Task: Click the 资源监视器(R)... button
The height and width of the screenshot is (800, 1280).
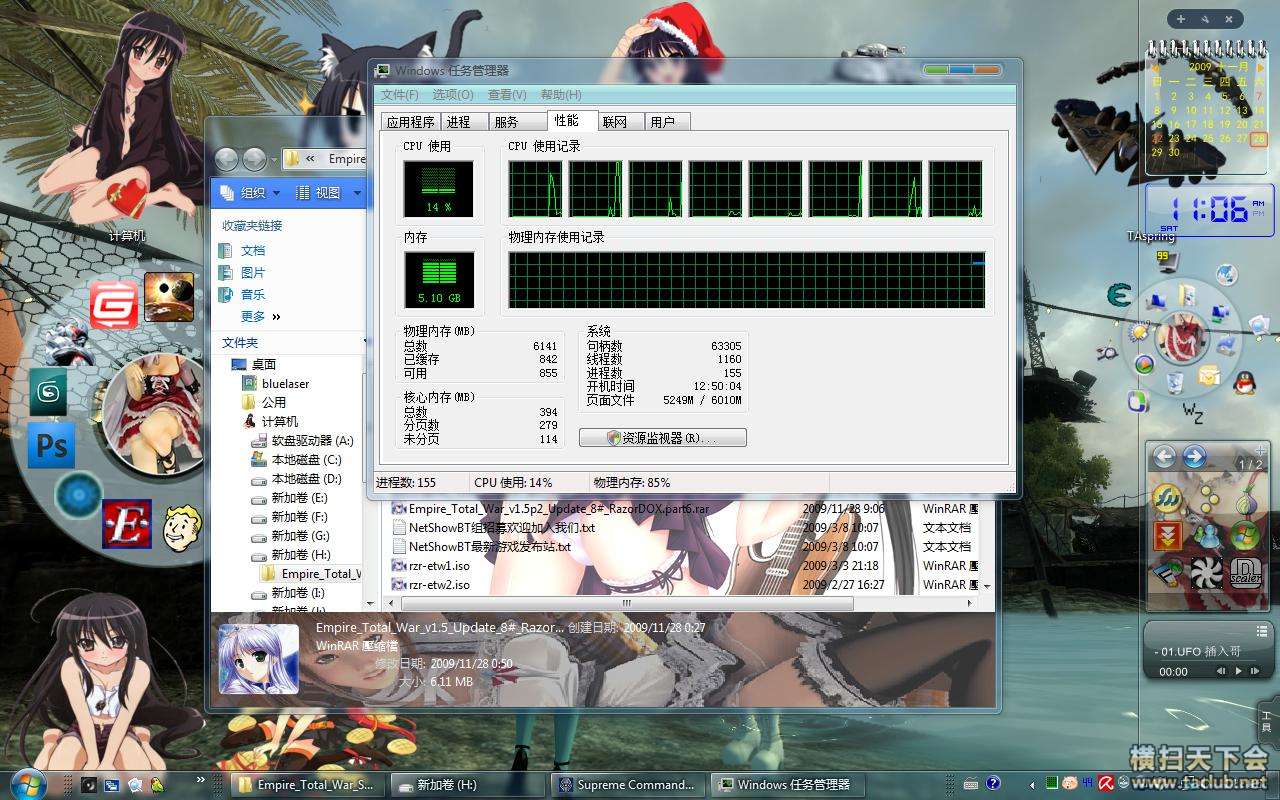Action: click(x=662, y=438)
